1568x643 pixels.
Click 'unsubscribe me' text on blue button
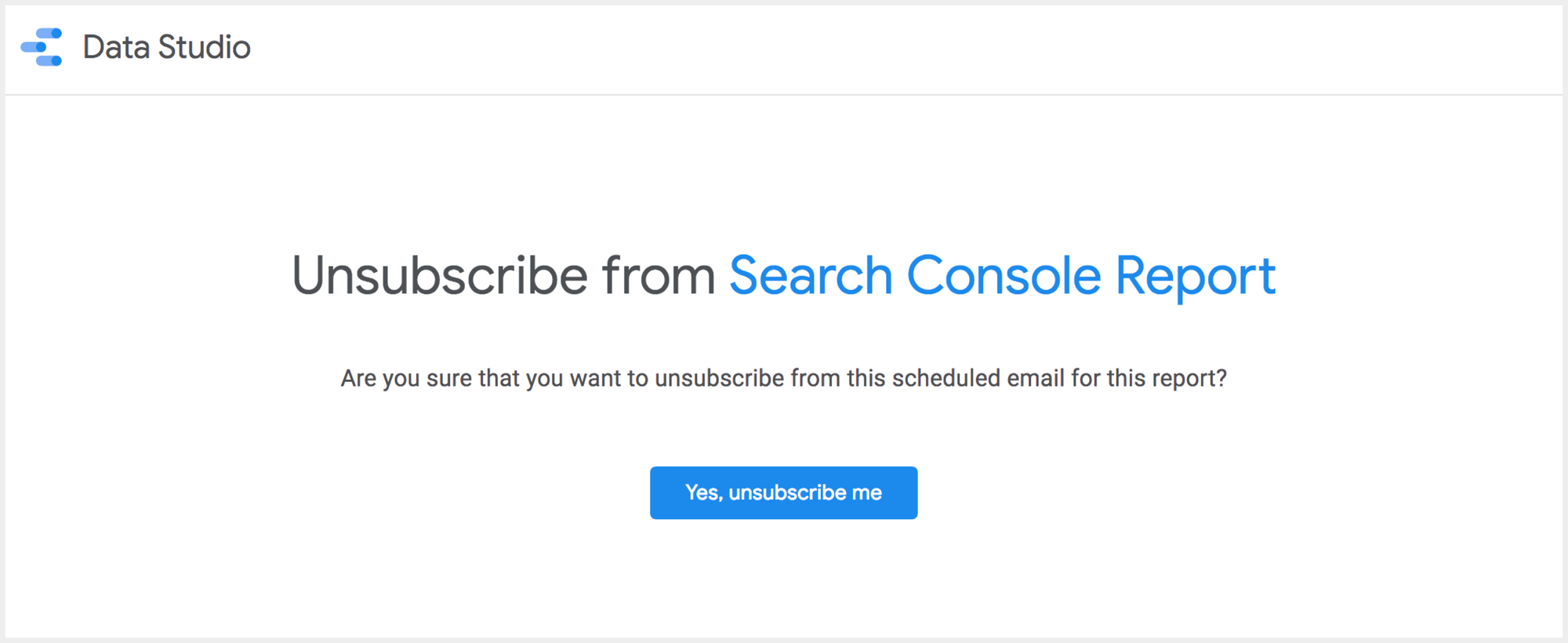(805, 492)
